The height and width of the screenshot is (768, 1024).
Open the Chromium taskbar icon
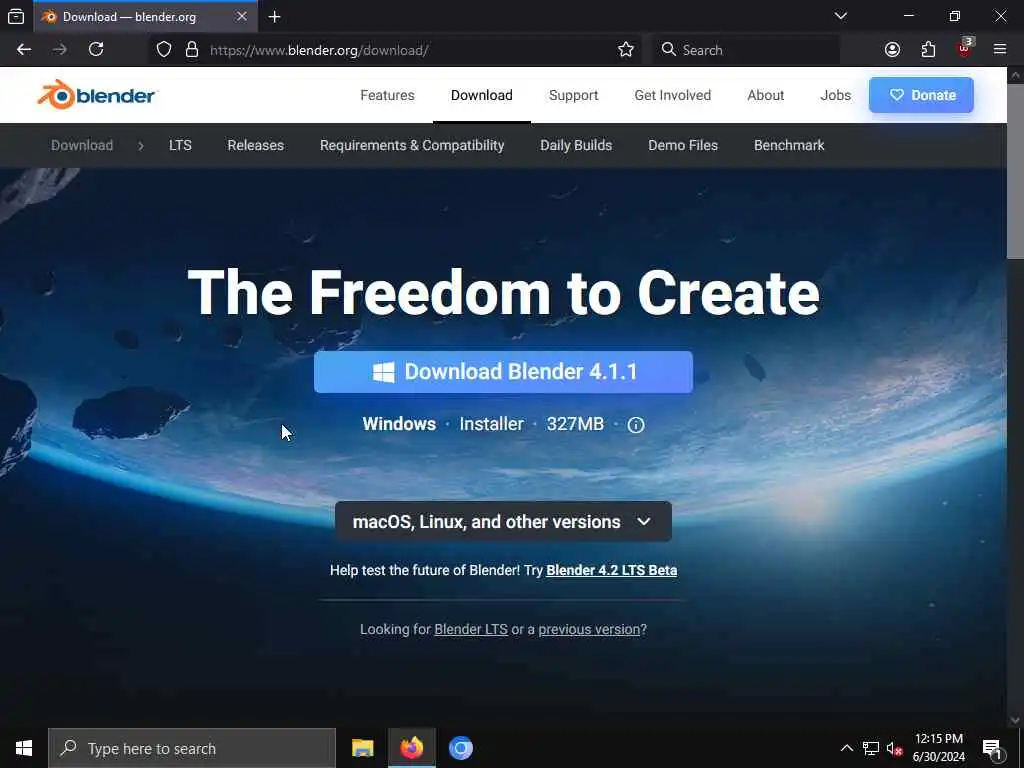pyautogui.click(x=460, y=748)
